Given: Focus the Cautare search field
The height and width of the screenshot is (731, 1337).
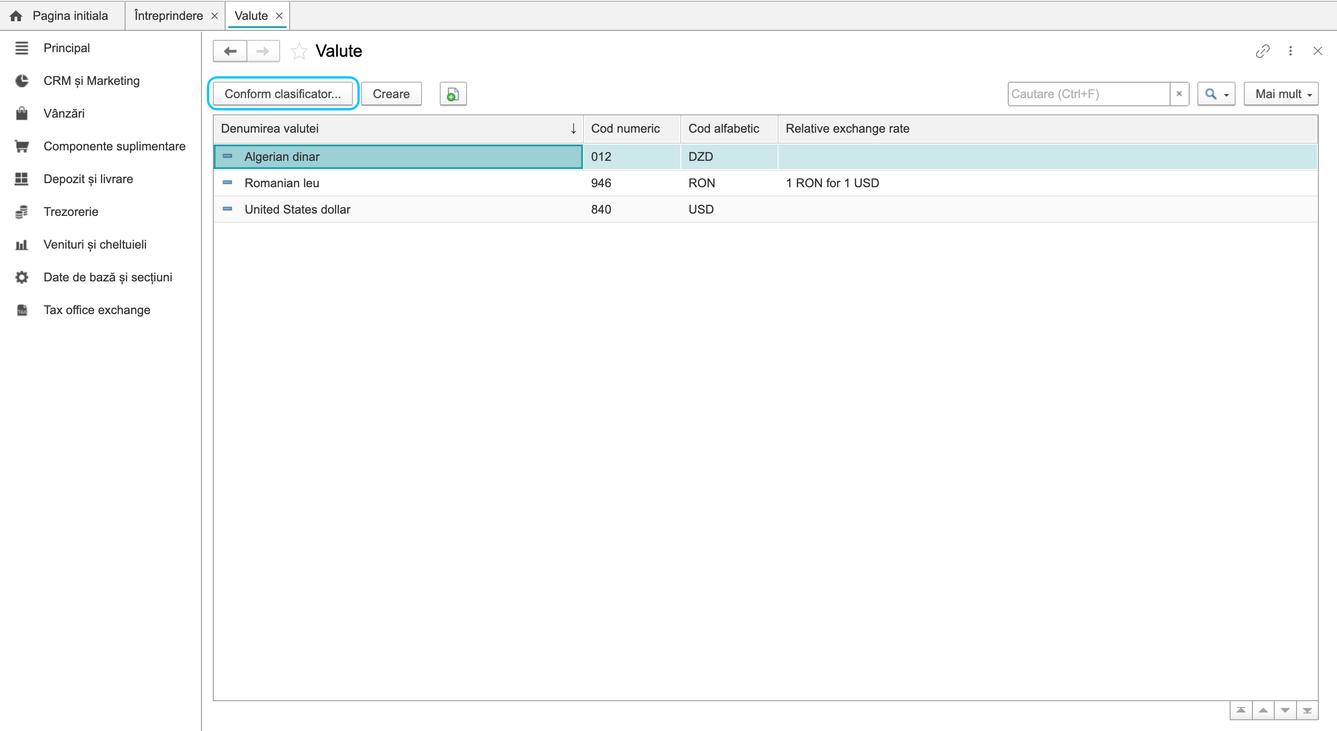Looking at the screenshot, I should [1088, 94].
